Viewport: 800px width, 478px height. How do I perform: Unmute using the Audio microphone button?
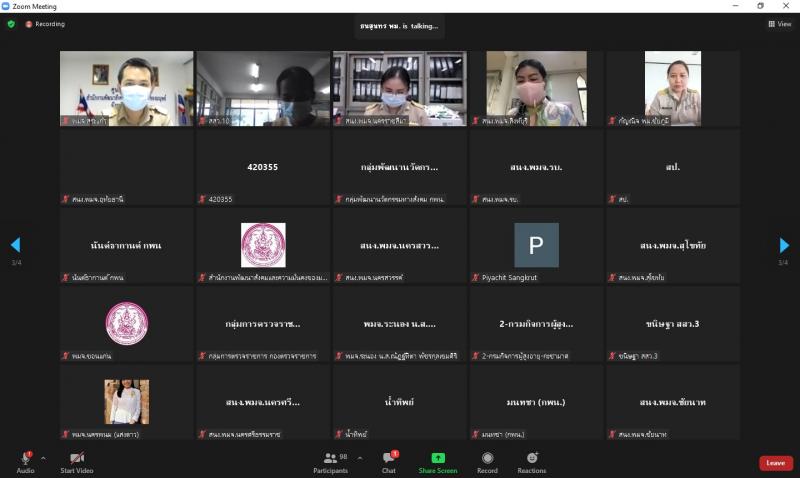click(26, 463)
